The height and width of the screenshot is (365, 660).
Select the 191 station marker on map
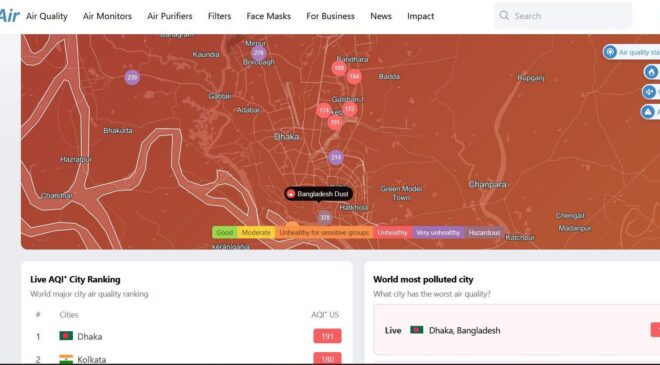pyautogui.click(x=335, y=123)
